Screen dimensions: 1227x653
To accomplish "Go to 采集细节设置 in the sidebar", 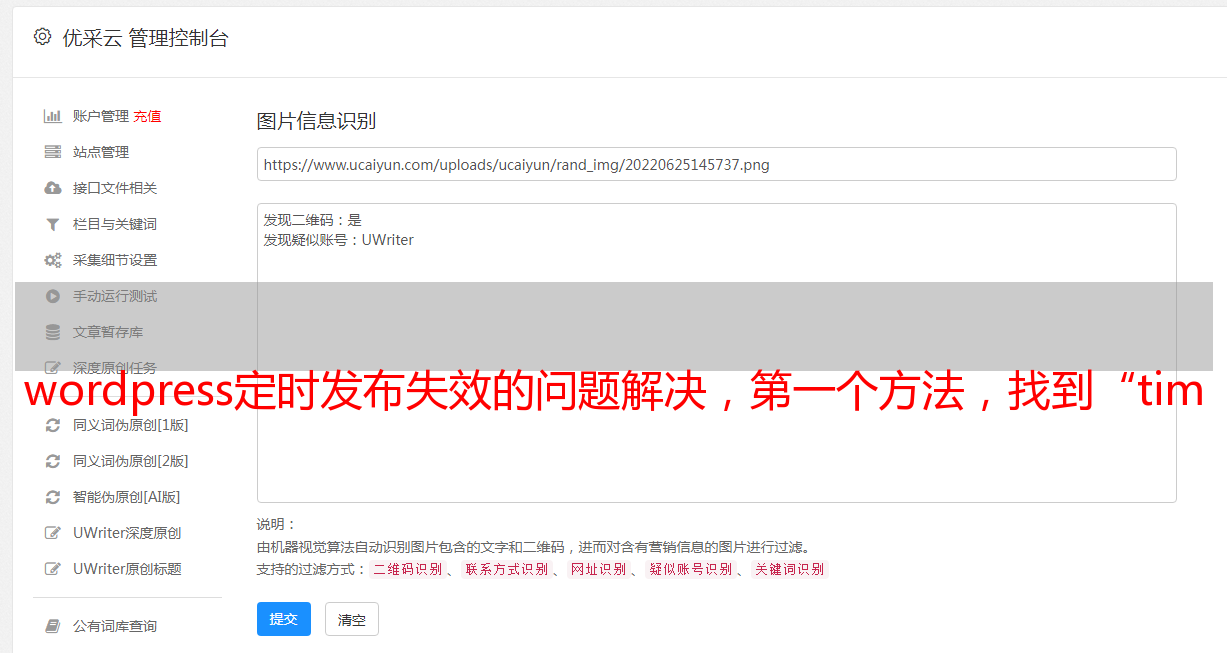I will coord(115,260).
